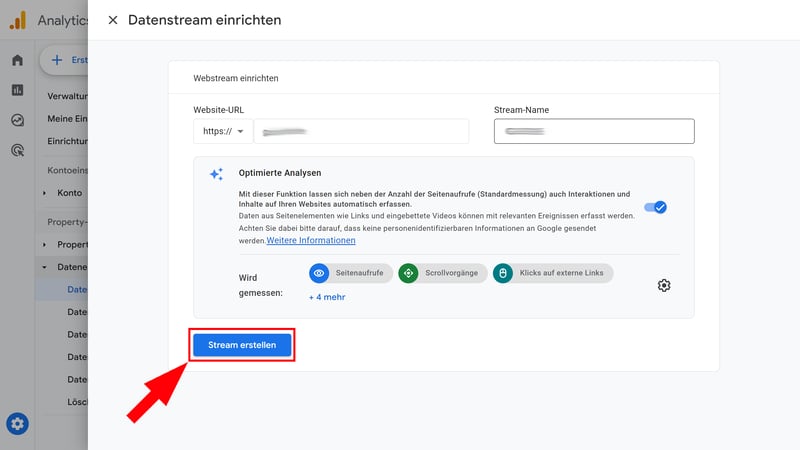Open the Weitere Informationen link
This screenshot has width=800, height=450.
(311, 240)
